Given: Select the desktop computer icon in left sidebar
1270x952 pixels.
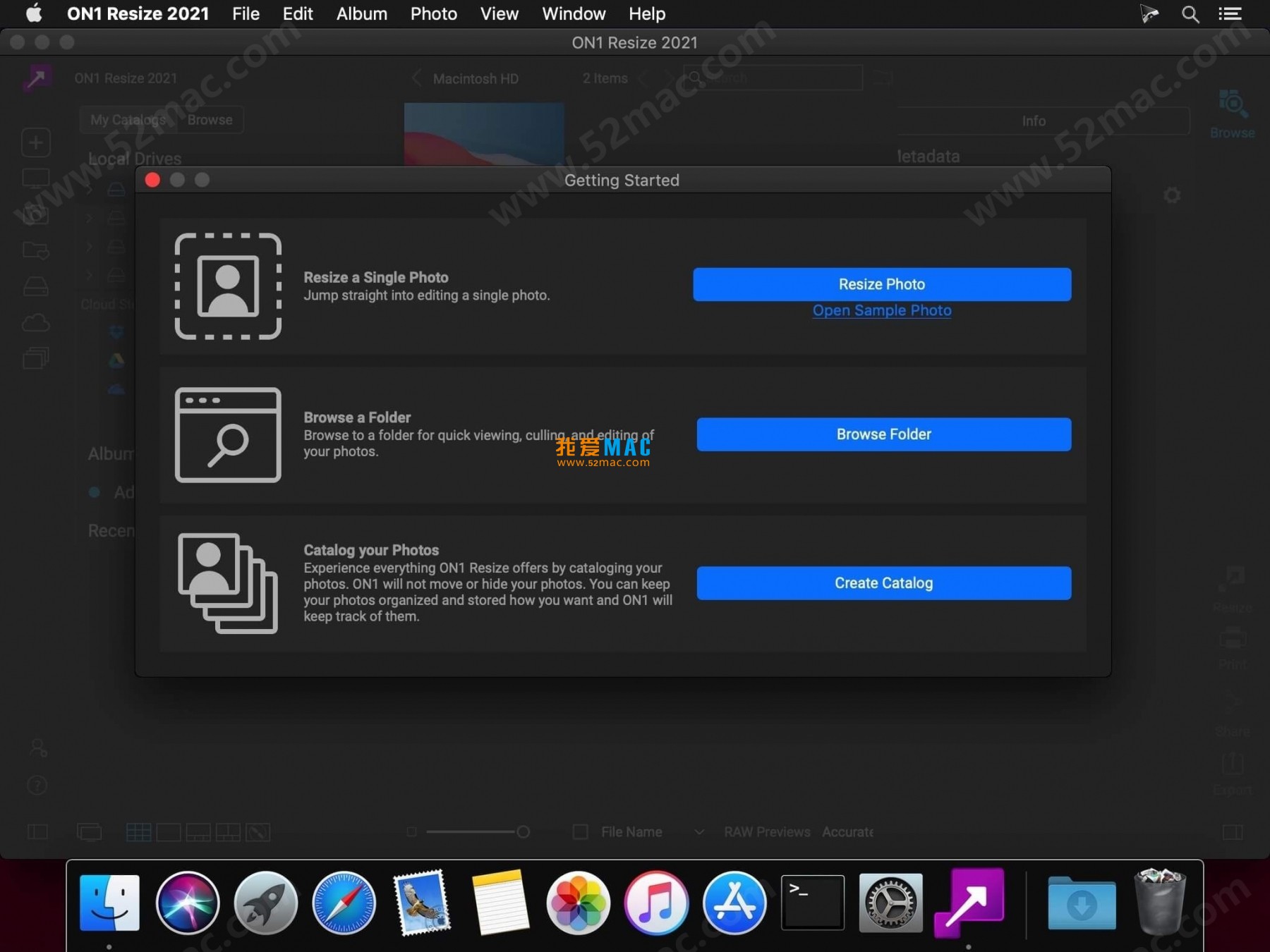Looking at the screenshot, I should point(36,178).
